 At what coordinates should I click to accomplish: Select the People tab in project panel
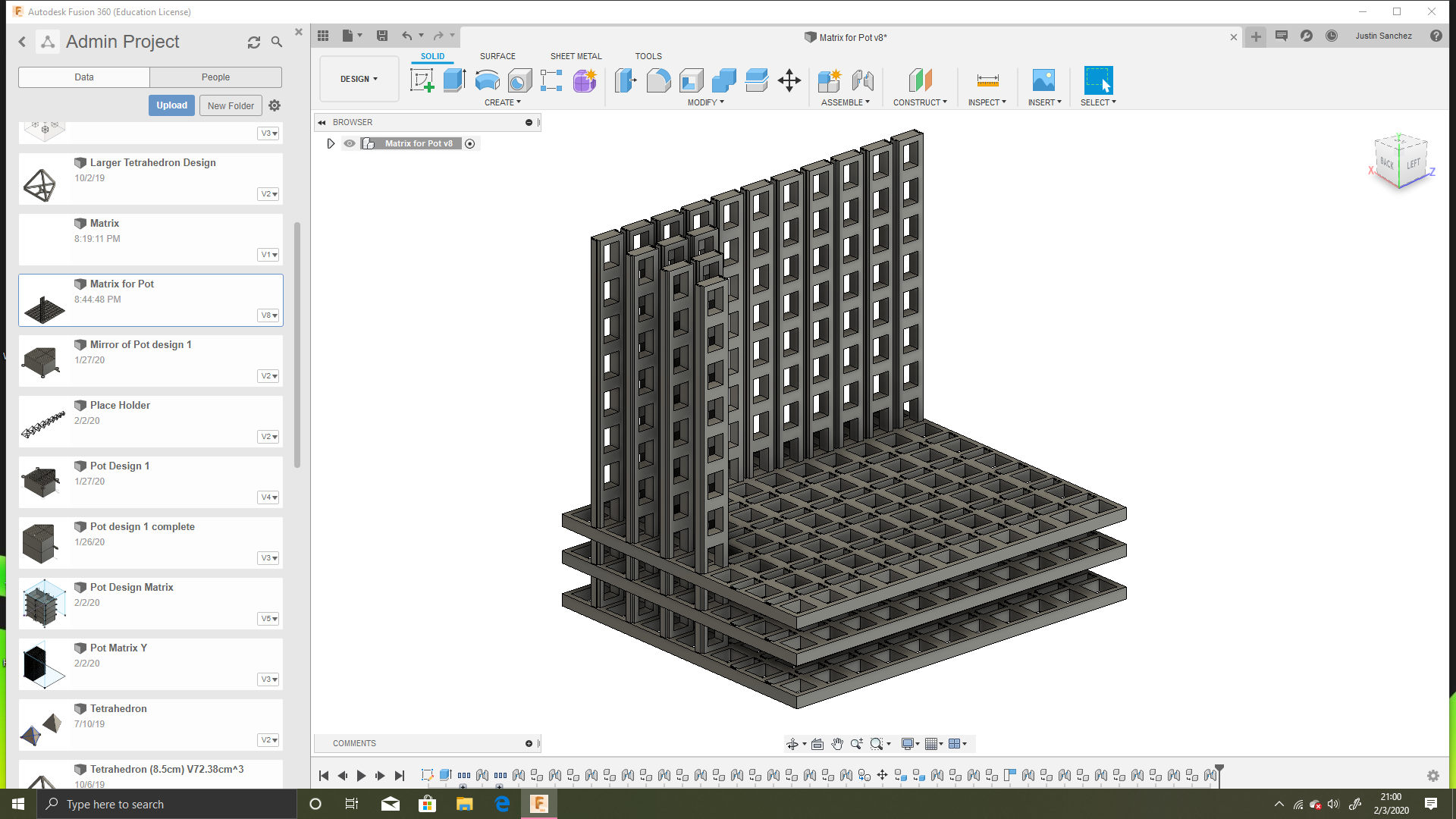[x=216, y=77]
